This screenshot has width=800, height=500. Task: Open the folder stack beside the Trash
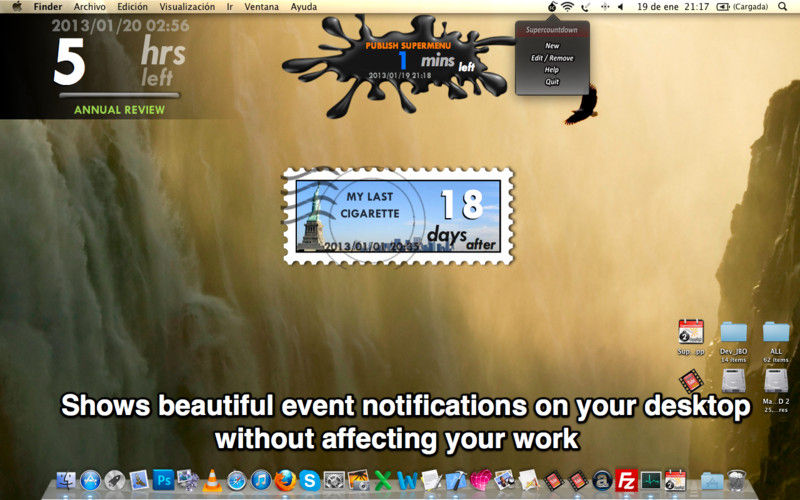tap(712, 480)
